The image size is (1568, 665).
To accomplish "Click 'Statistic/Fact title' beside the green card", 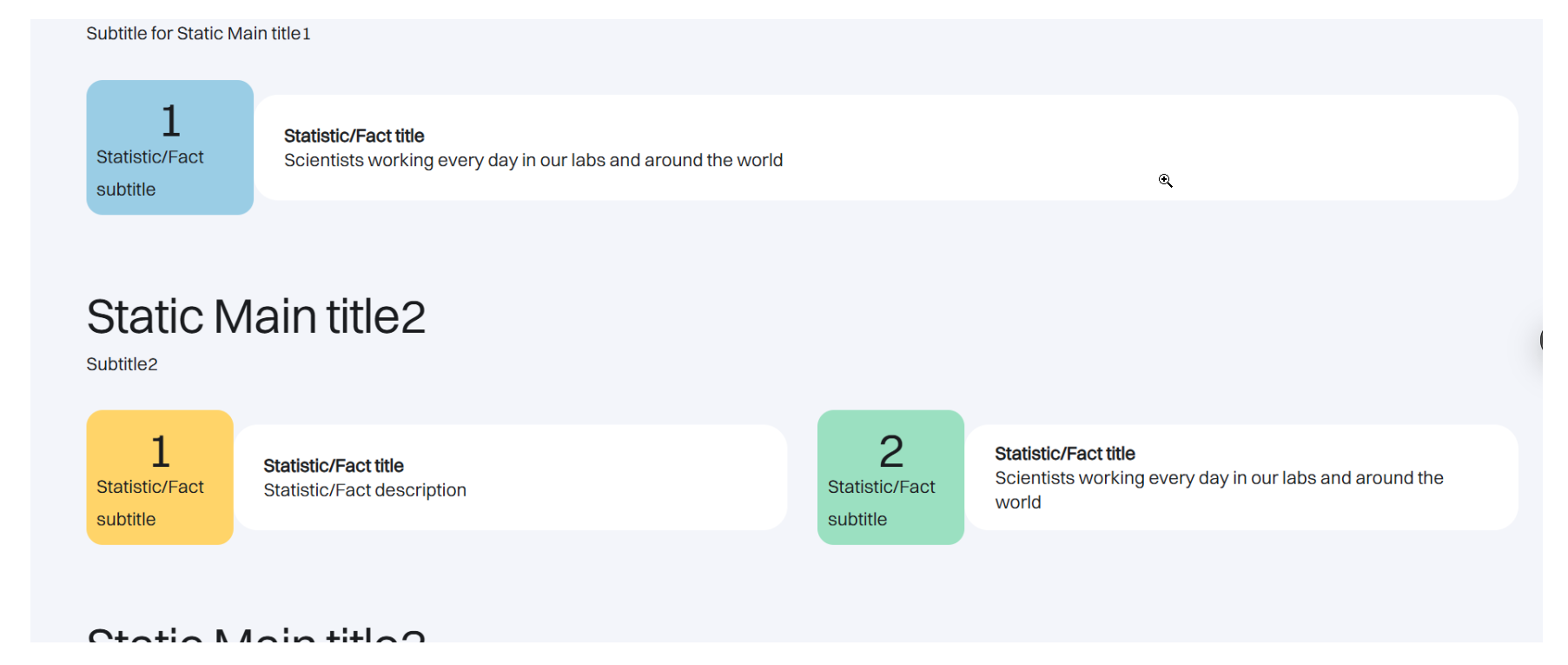I will [x=1064, y=454].
